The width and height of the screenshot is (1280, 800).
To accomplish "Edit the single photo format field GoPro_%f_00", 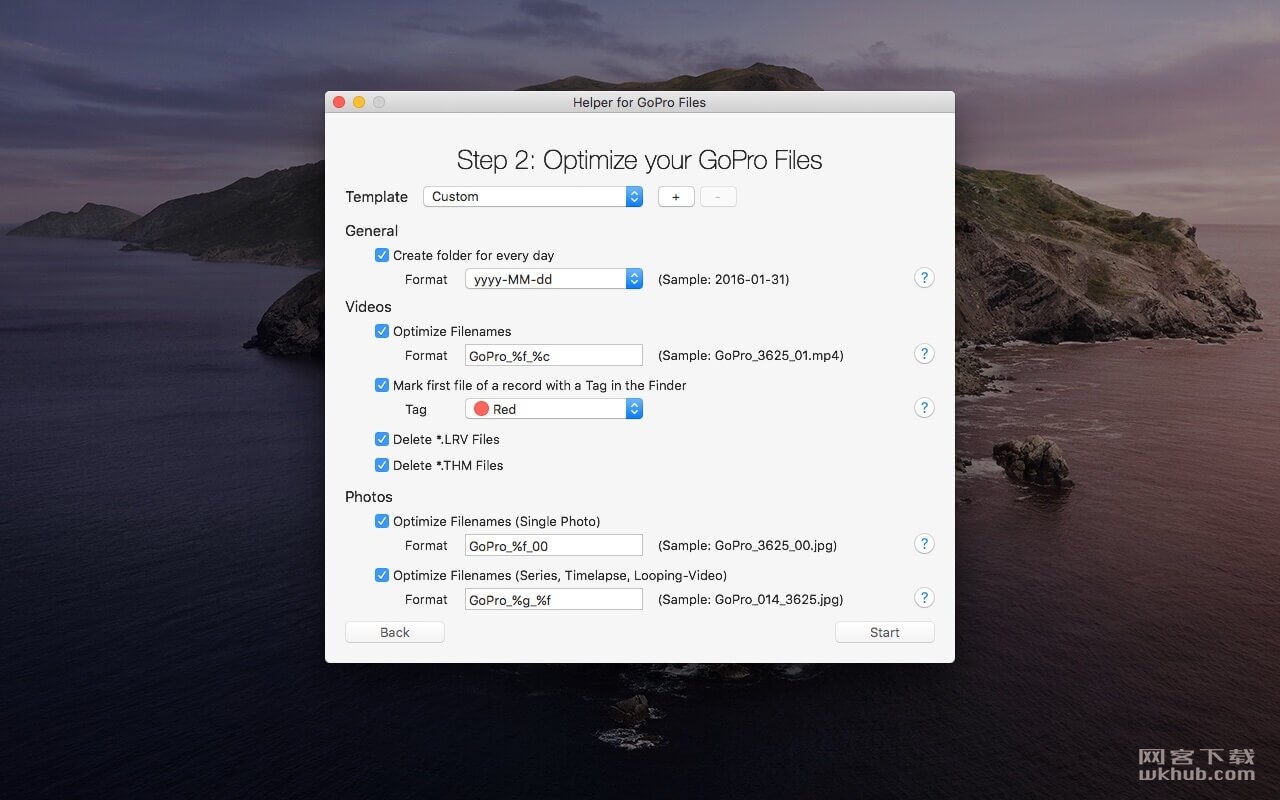I will pyautogui.click(x=554, y=545).
